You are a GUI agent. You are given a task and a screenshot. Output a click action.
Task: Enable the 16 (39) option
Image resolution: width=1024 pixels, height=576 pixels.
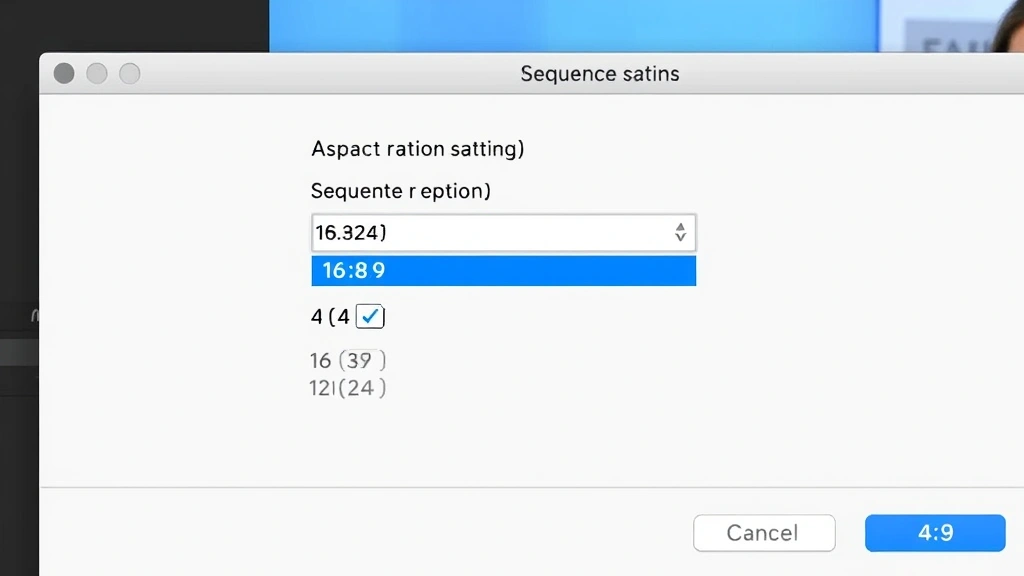point(348,360)
